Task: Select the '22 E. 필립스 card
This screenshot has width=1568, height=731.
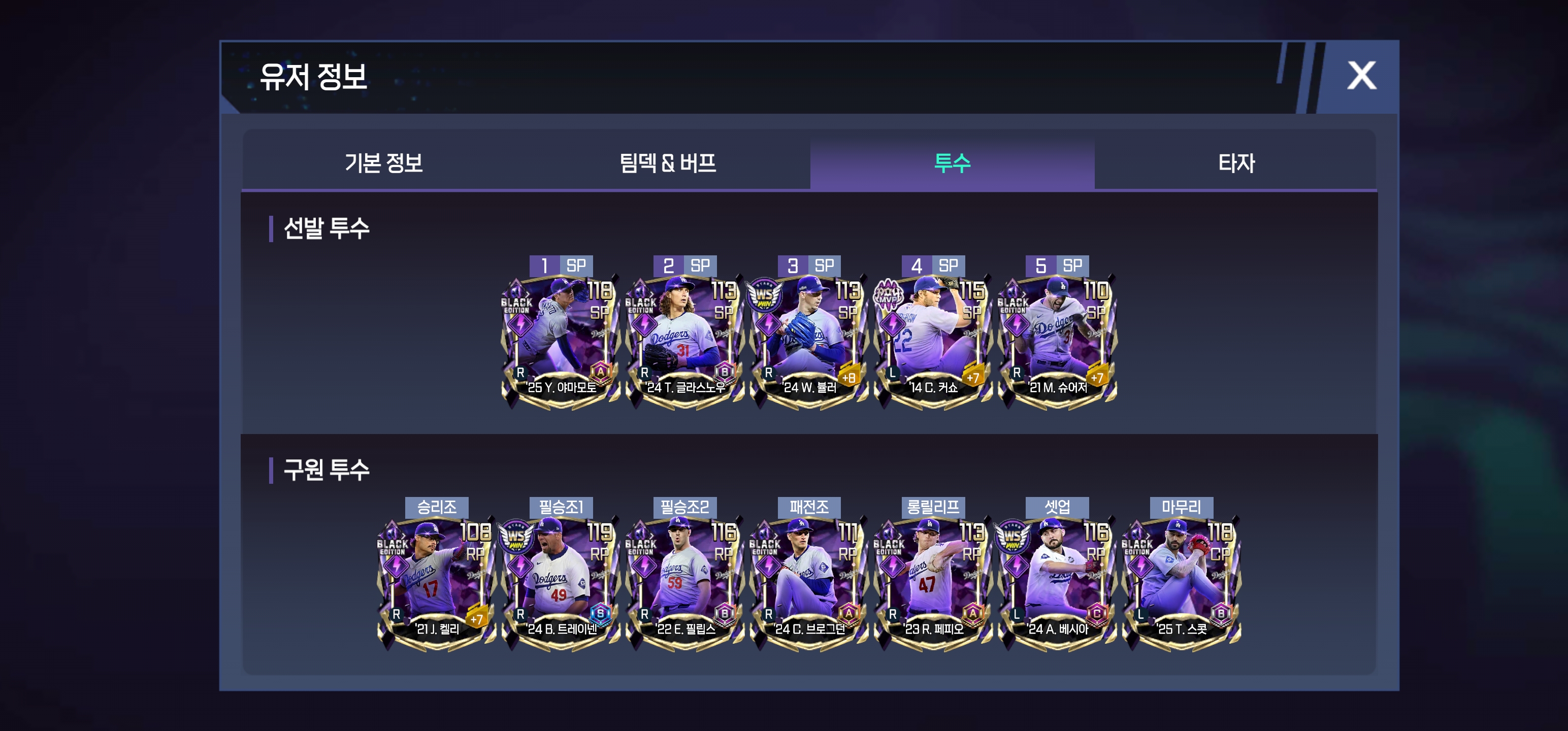Action: coord(685,583)
